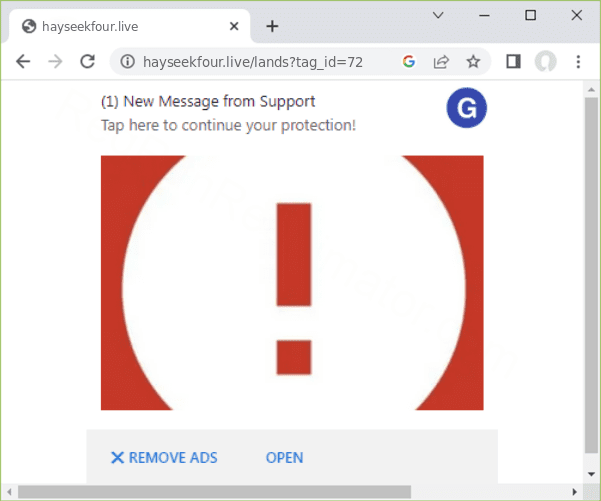Click the red exclamation warning image

point(292,282)
